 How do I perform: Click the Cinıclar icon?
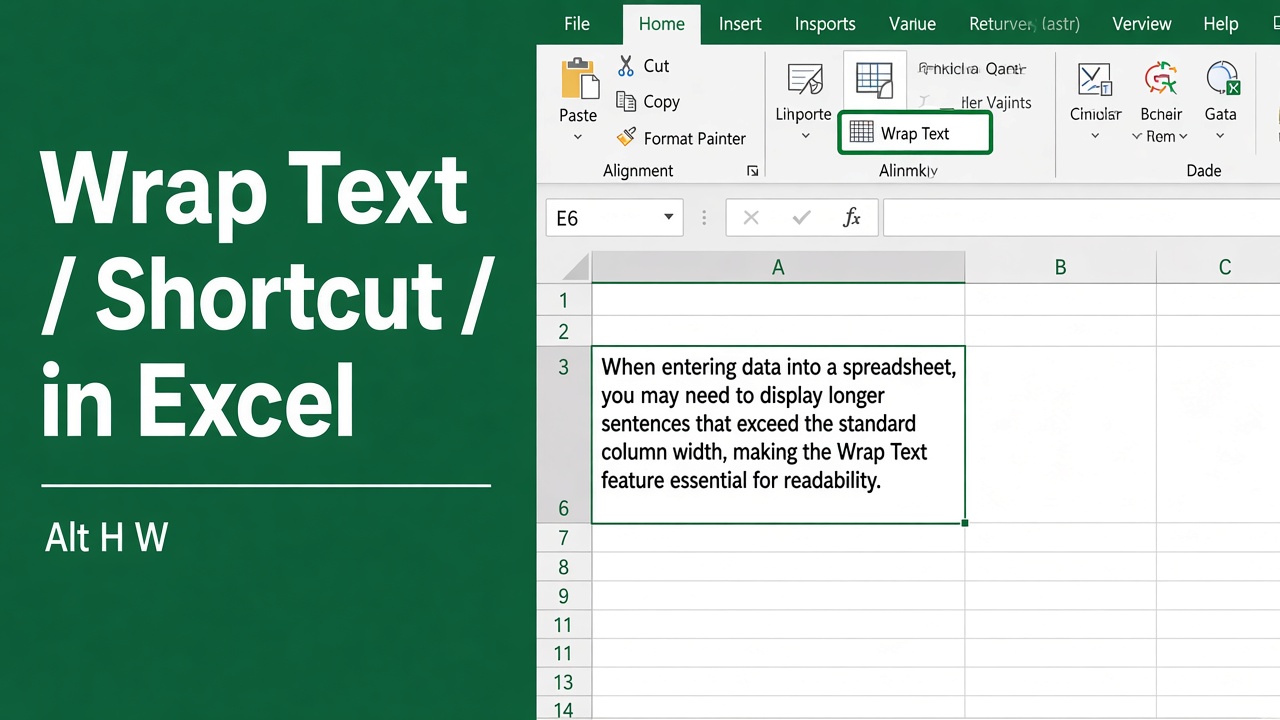[x=1095, y=78]
